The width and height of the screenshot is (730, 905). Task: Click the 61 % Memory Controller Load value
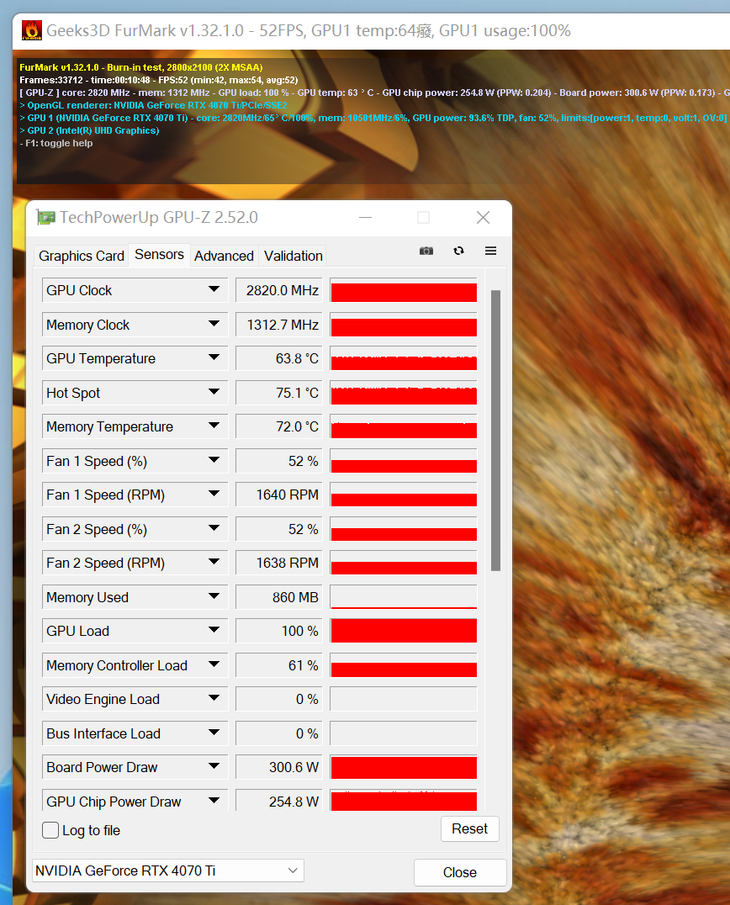click(280, 665)
